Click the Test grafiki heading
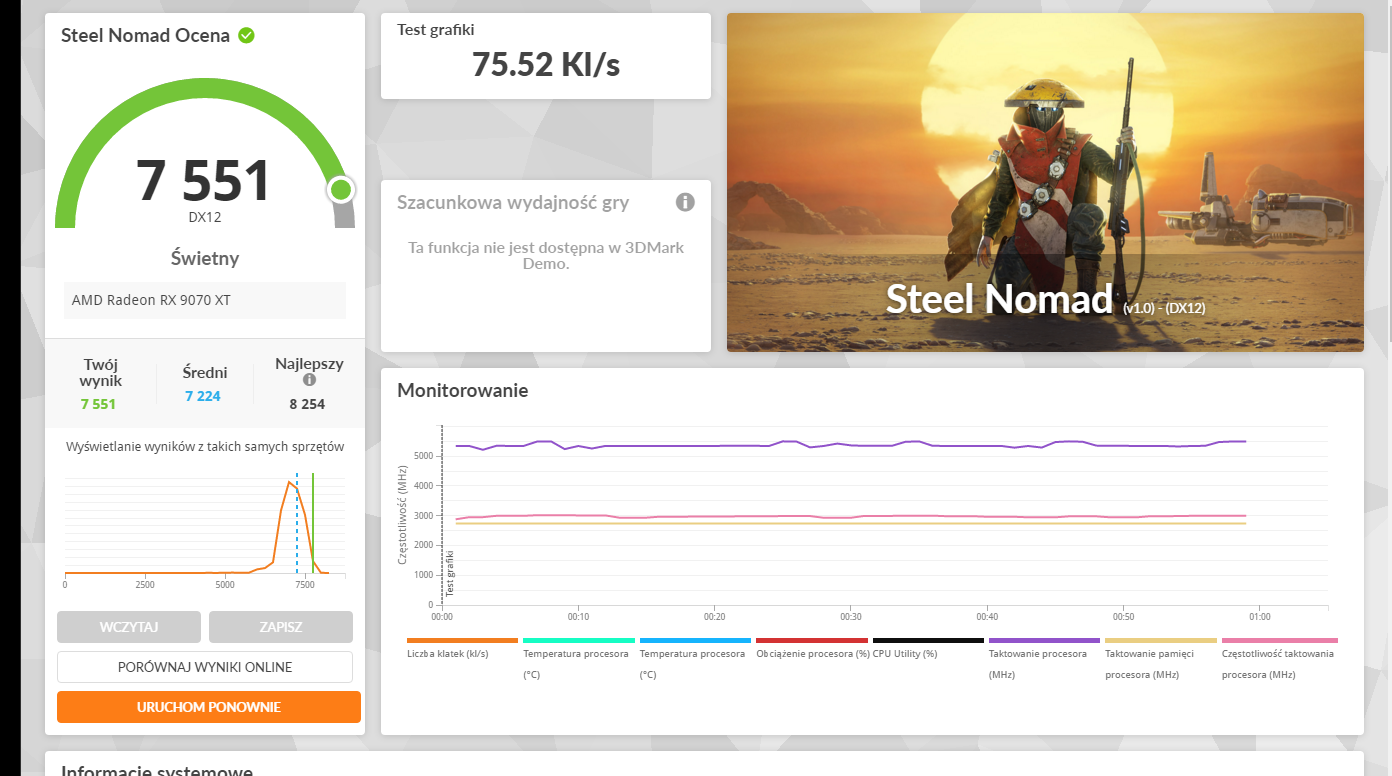Image resolution: width=1392 pixels, height=776 pixels. (436, 29)
